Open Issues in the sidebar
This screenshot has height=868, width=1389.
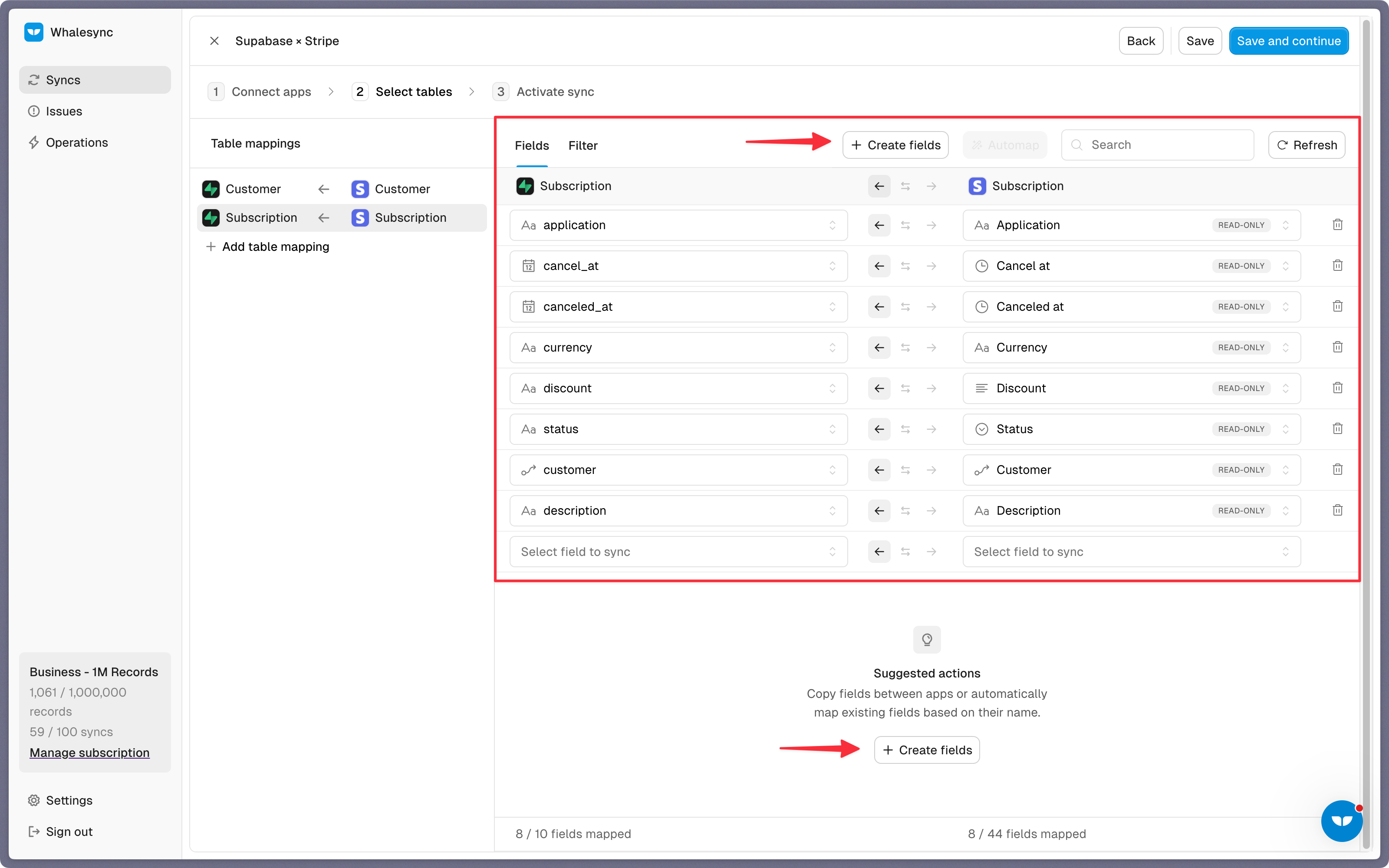click(95, 111)
